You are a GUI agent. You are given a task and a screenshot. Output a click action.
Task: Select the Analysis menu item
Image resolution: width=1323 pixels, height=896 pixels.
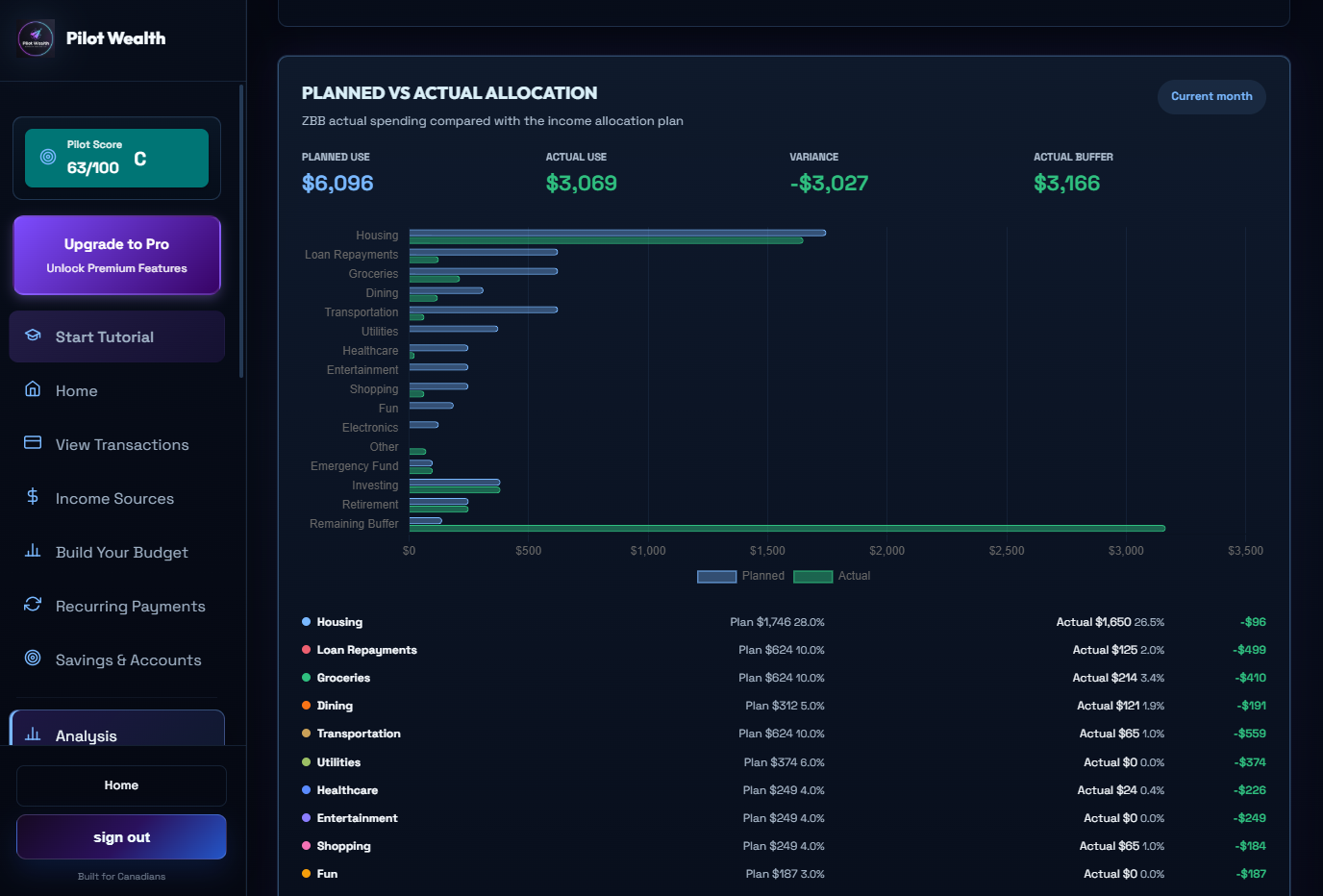pyautogui.click(x=117, y=729)
